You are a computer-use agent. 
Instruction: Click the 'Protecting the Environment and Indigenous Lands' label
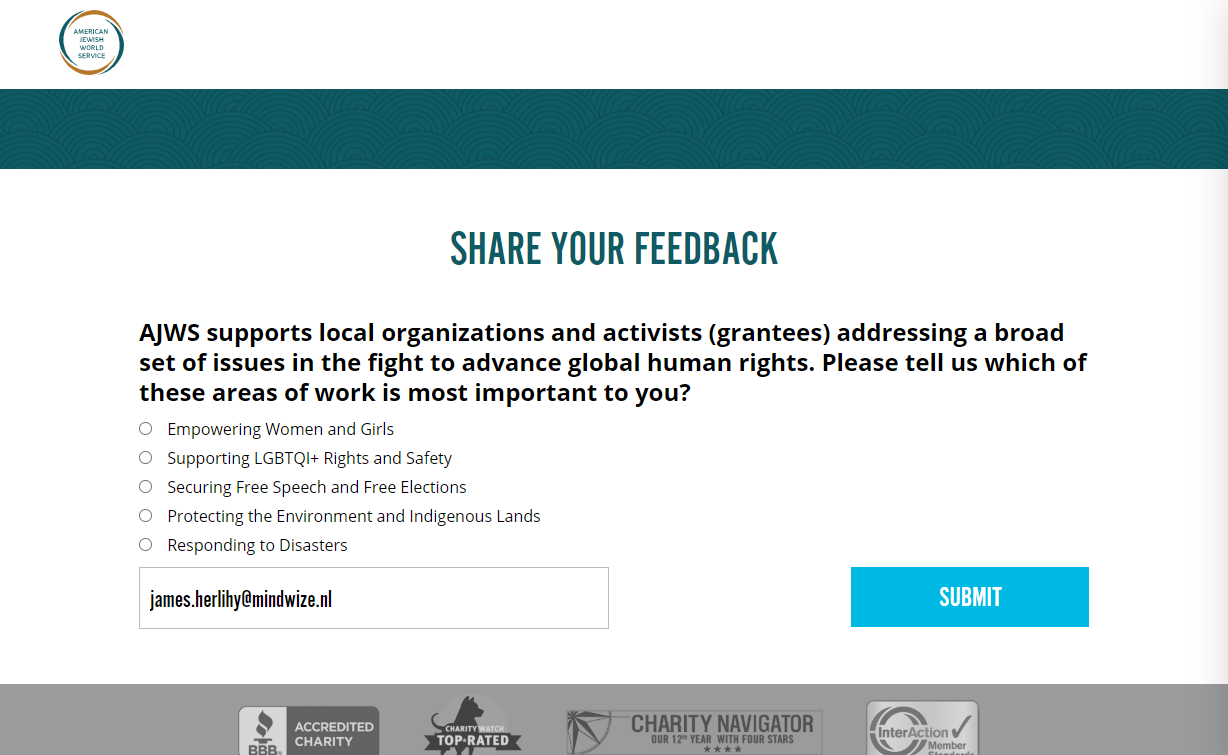pos(353,516)
